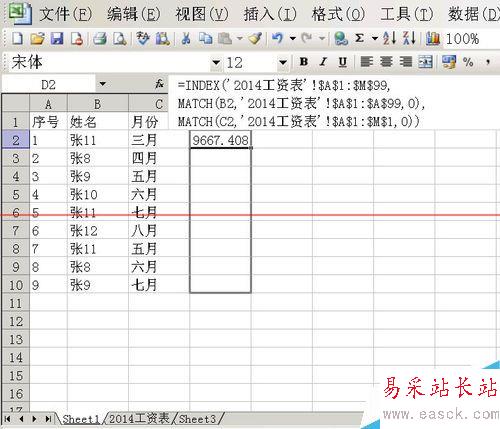Click the last sheet navigation arrow
This screenshot has width=500, height=429.
(48, 419)
